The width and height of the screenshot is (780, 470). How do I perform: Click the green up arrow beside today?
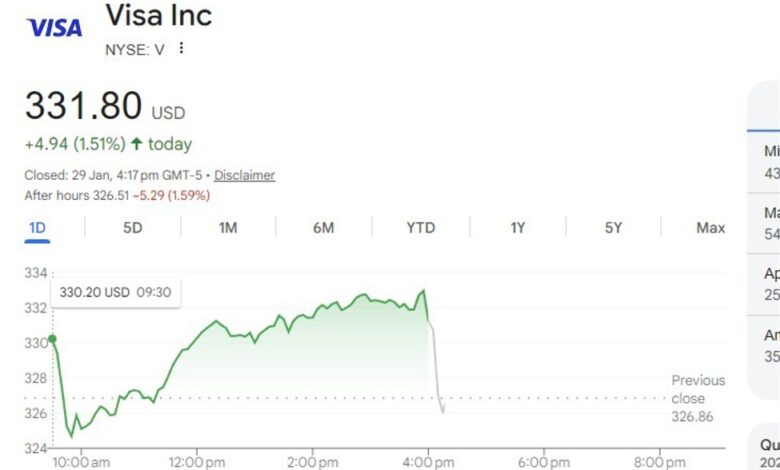pos(137,144)
